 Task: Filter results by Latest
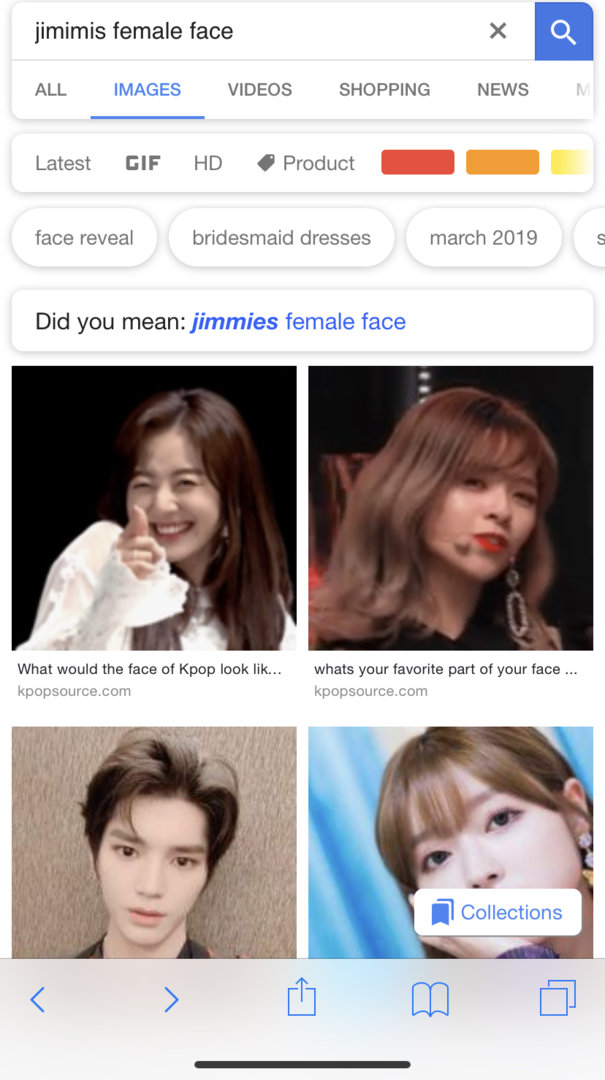click(63, 163)
